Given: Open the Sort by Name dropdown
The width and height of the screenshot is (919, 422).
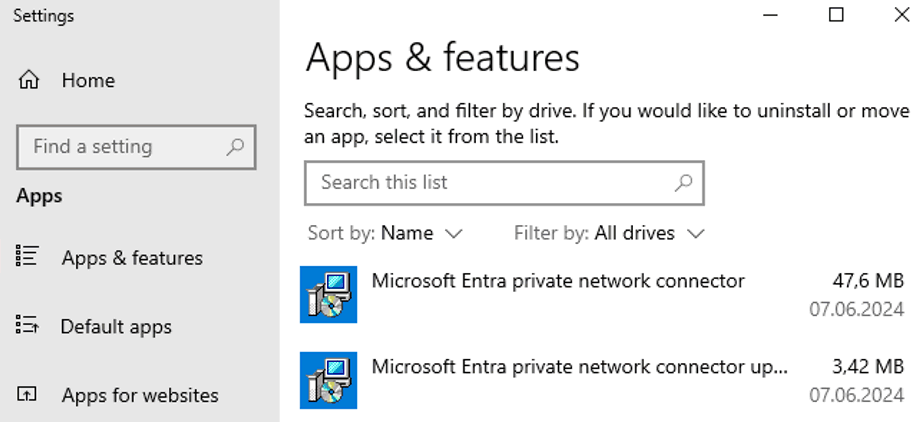Looking at the screenshot, I should click(x=386, y=233).
